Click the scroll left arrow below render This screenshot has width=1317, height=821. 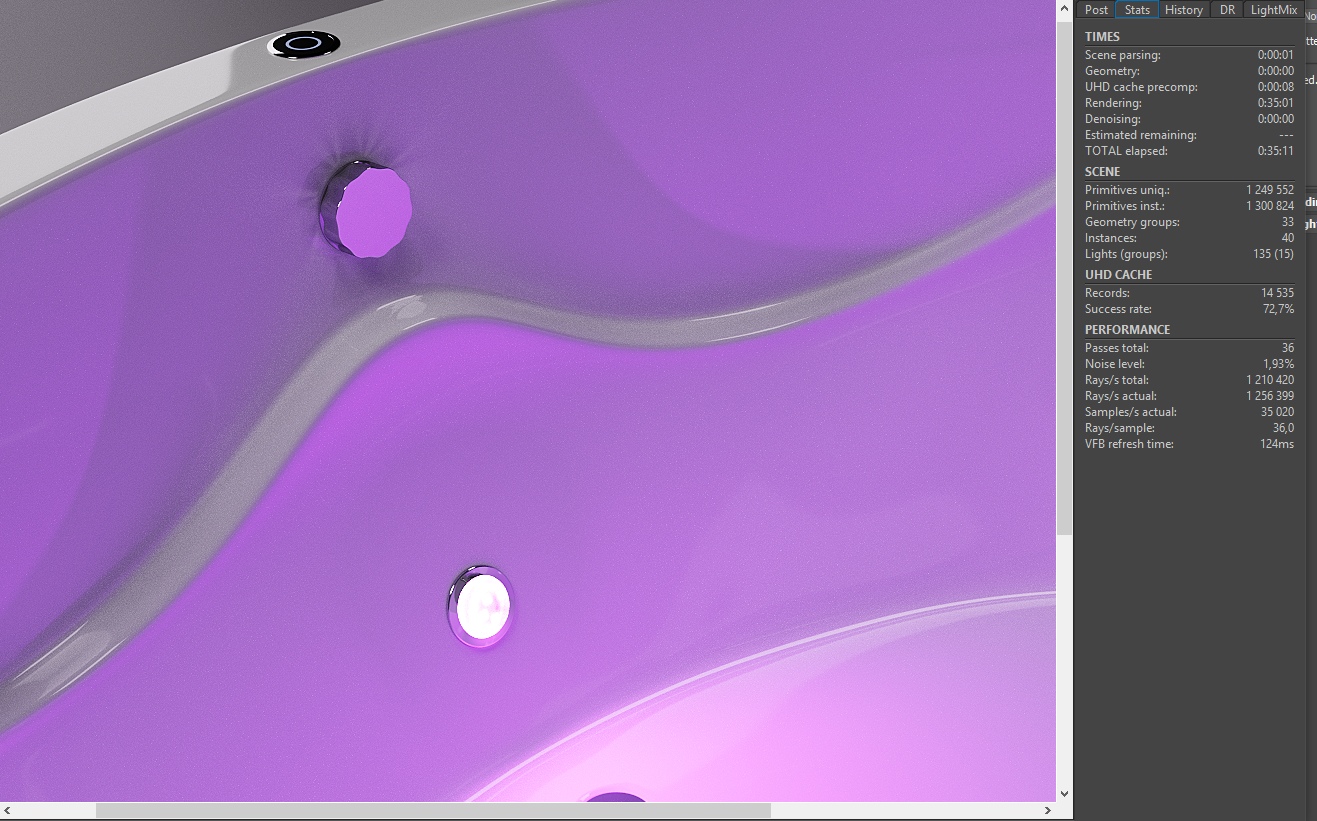point(8,810)
